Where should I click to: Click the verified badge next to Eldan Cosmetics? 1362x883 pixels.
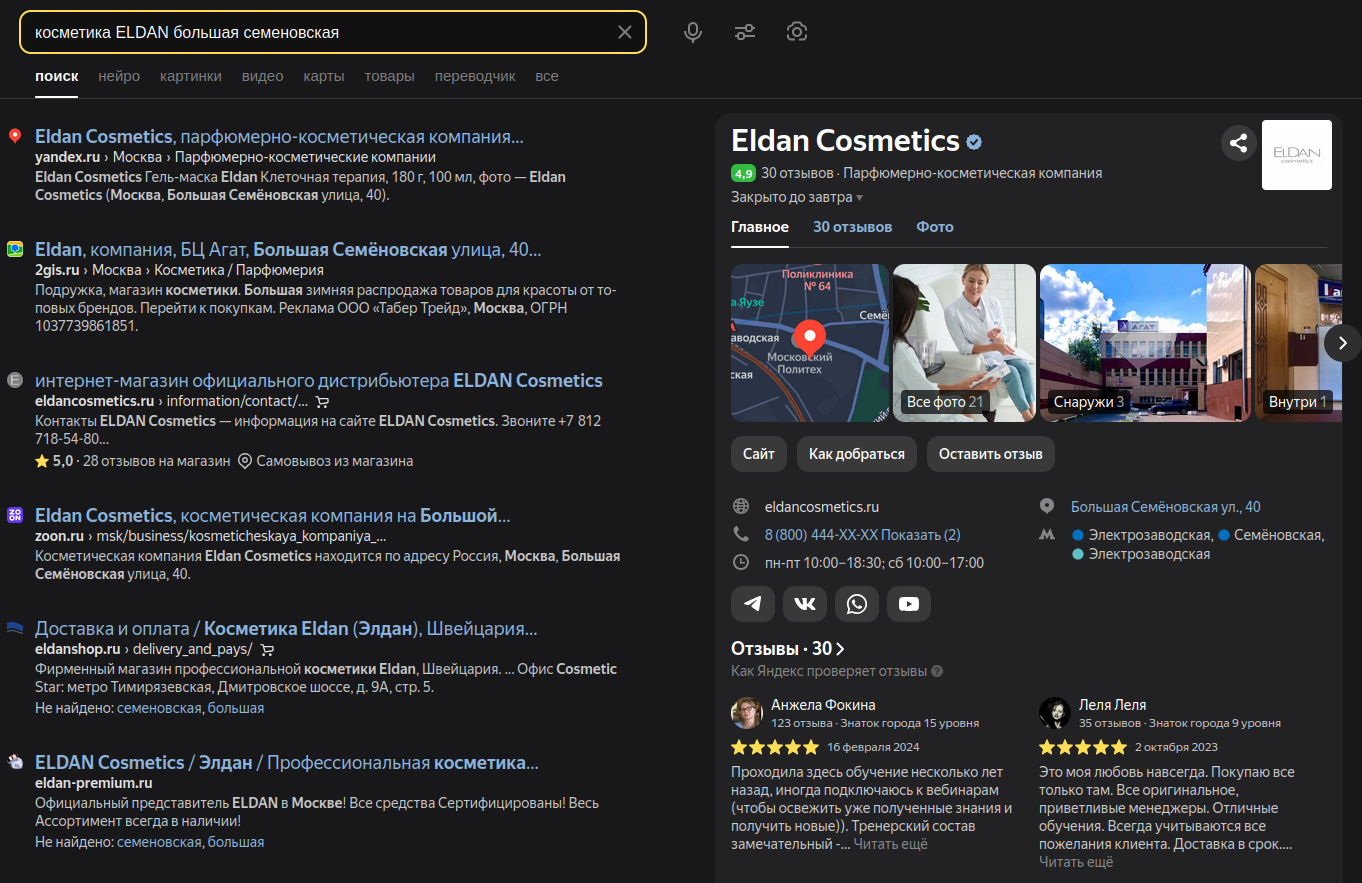pyautogui.click(x=973, y=141)
